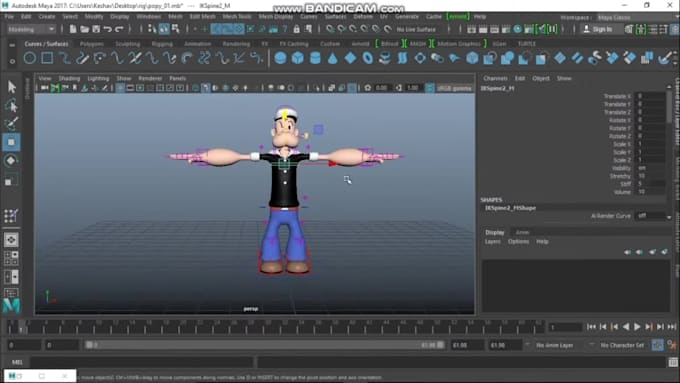Image resolution: width=680 pixels, height=383 pixels.
Task: Click the Save Scene icon
Action: [x=96, y=29]
